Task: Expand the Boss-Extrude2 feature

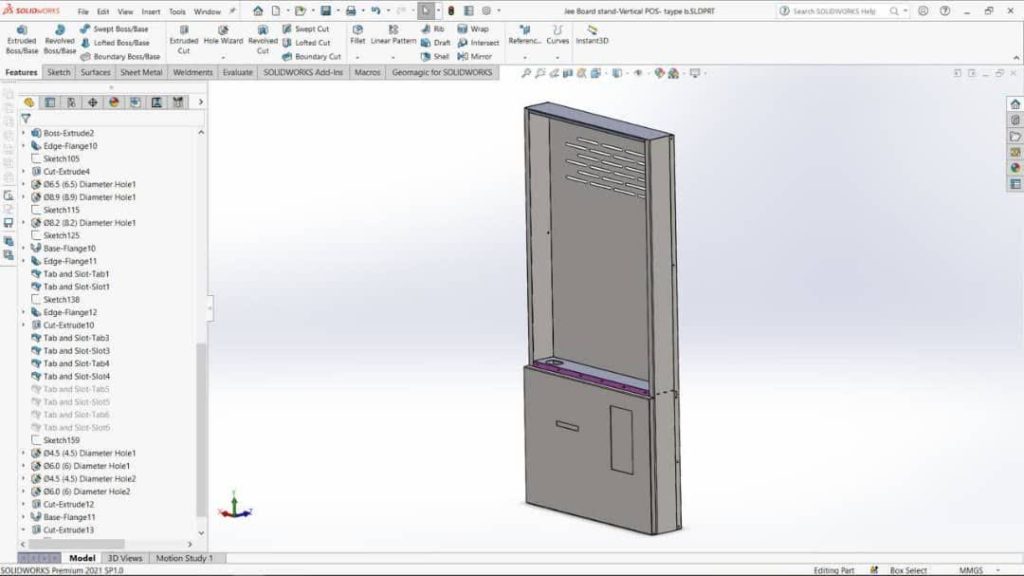Action: coord(24,133)
